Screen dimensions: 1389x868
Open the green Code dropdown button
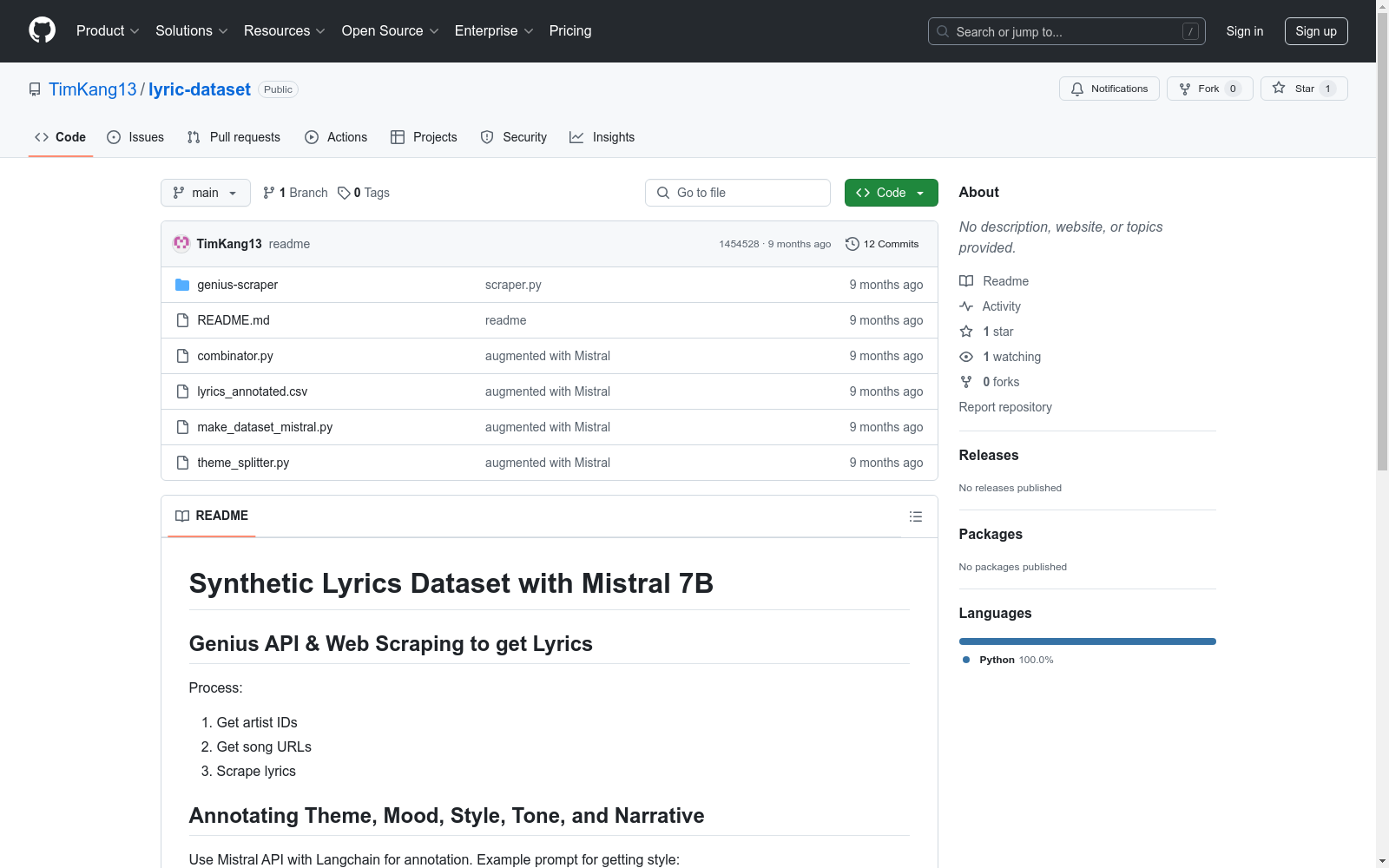[x=891, y=193]
